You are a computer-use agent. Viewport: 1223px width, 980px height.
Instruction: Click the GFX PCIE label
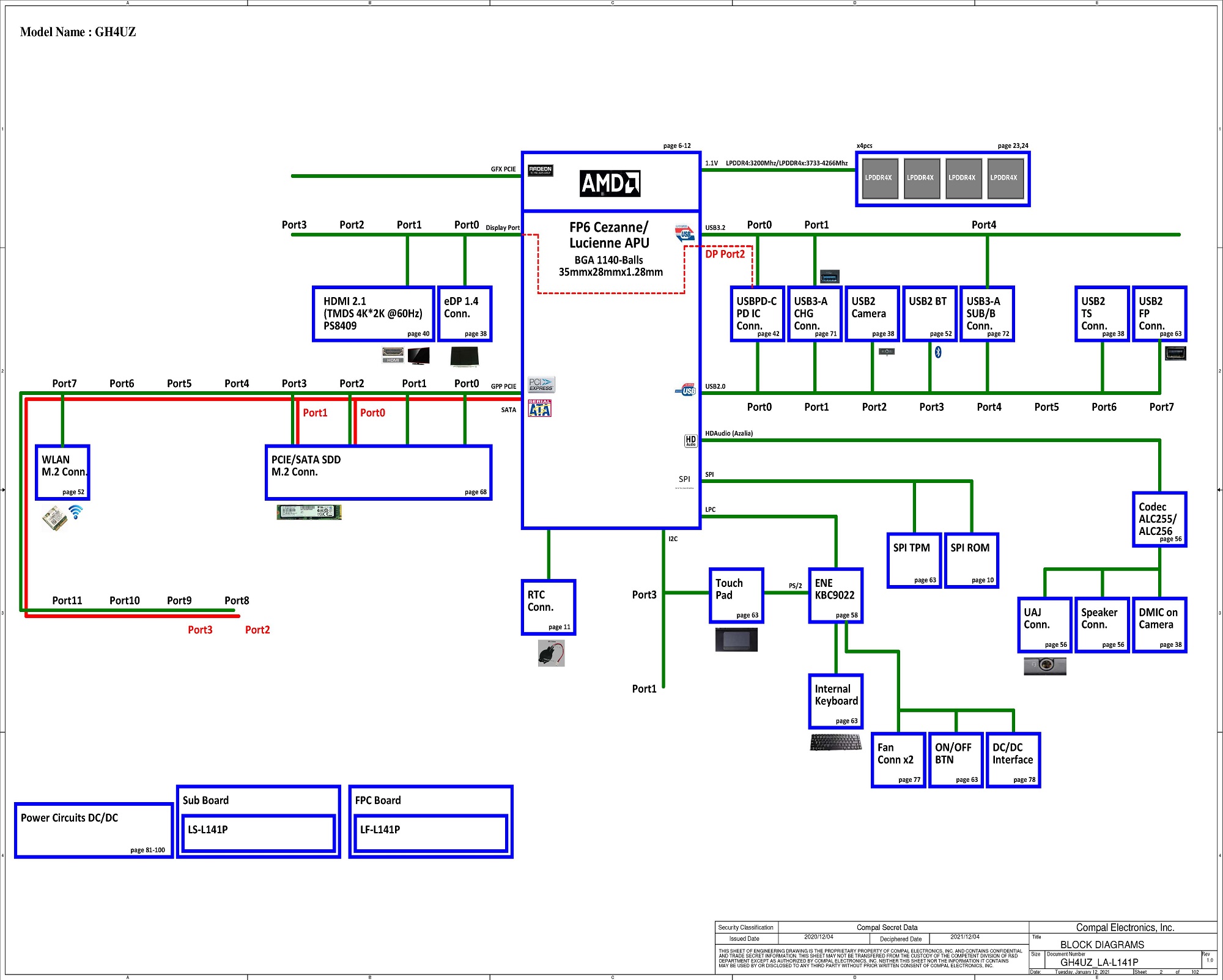coord(503,169)
